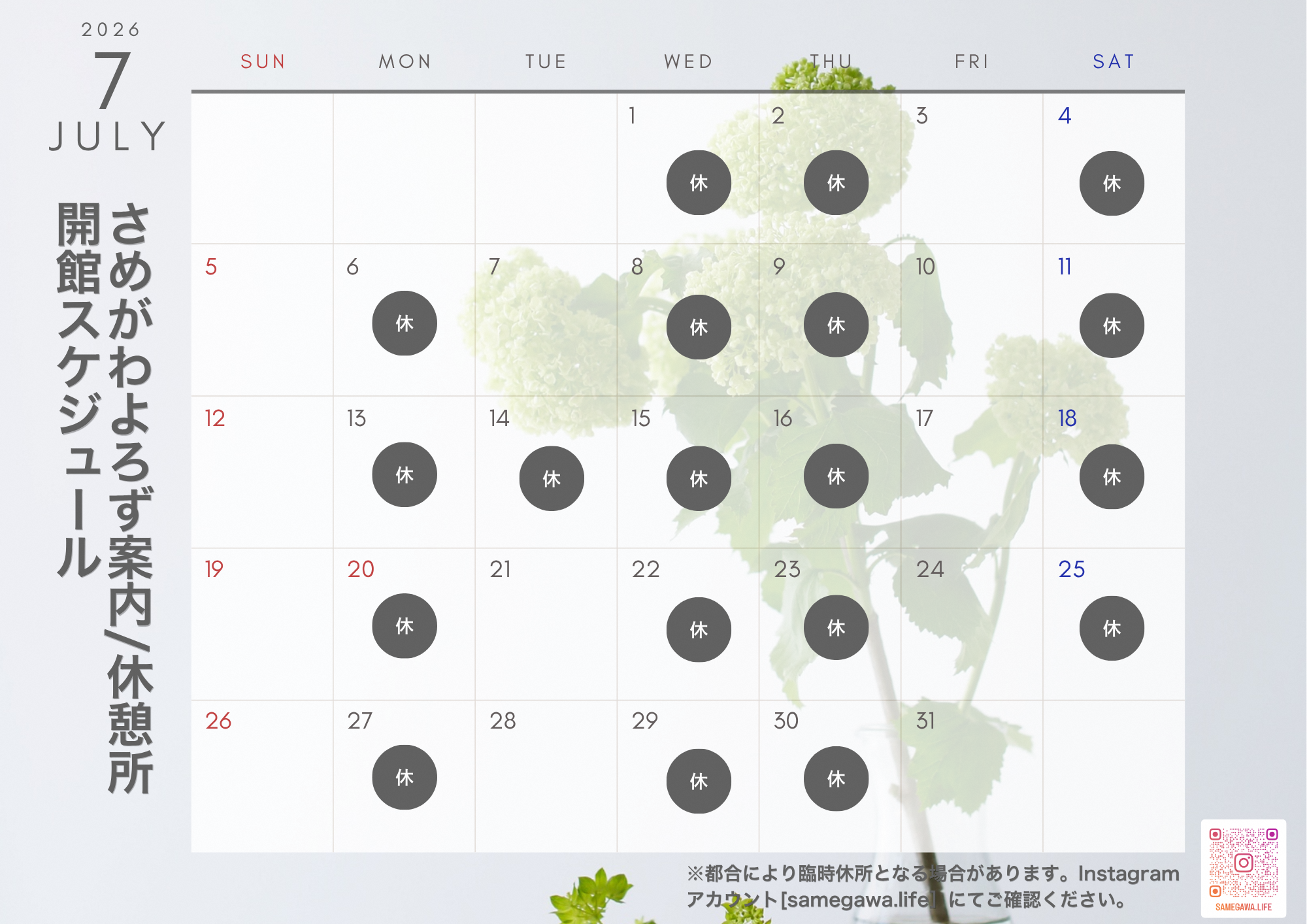Select the closed badge on Thursday 9
The height and width of the screenshot is (924, 1307).
click(x=836, y=325)
